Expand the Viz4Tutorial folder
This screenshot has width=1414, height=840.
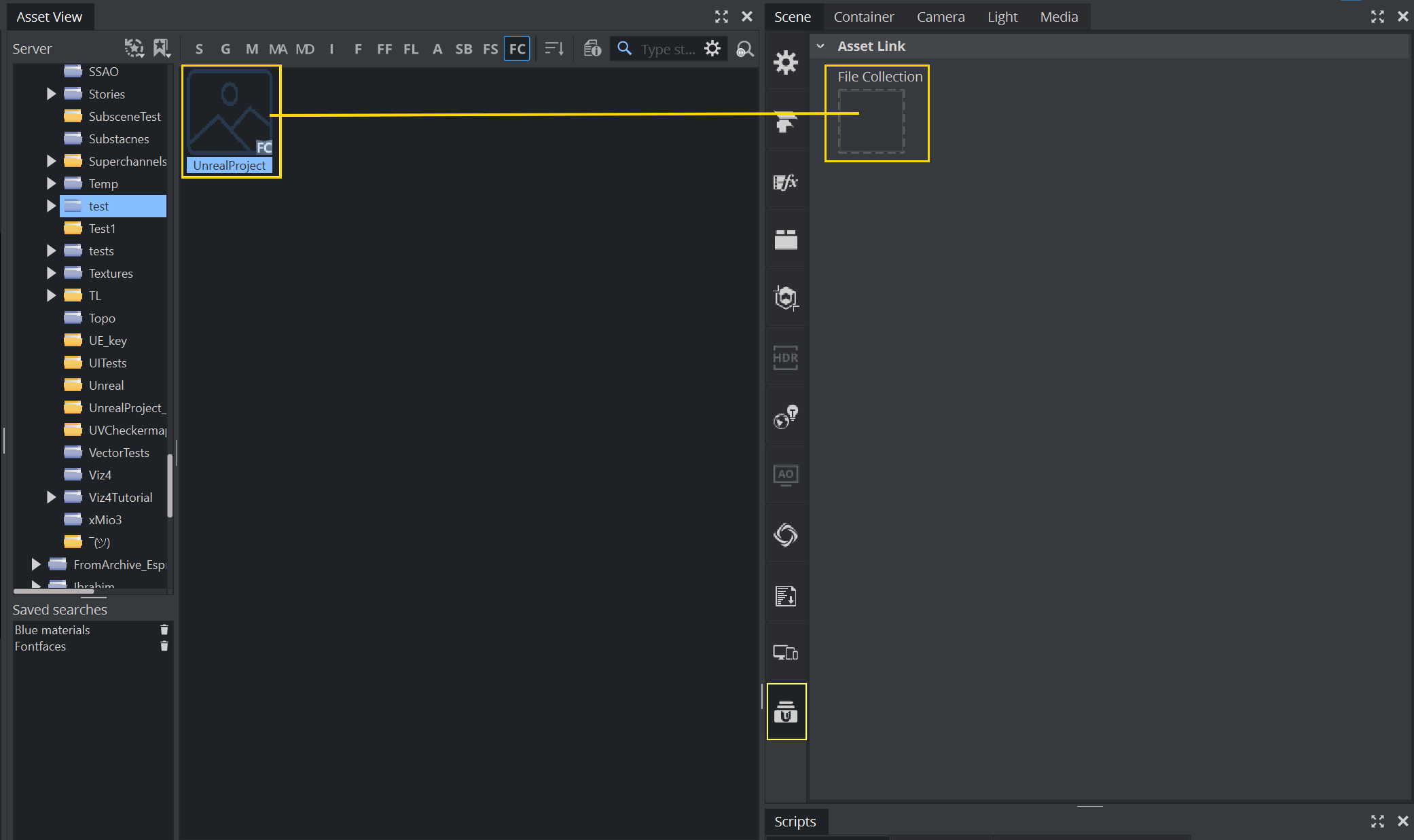51,497
